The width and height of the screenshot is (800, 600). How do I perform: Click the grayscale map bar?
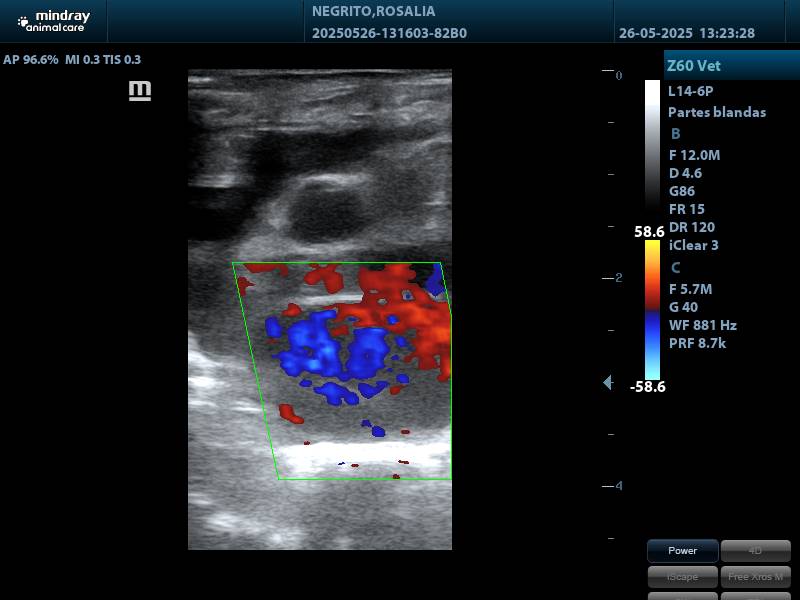pos(652,150)
